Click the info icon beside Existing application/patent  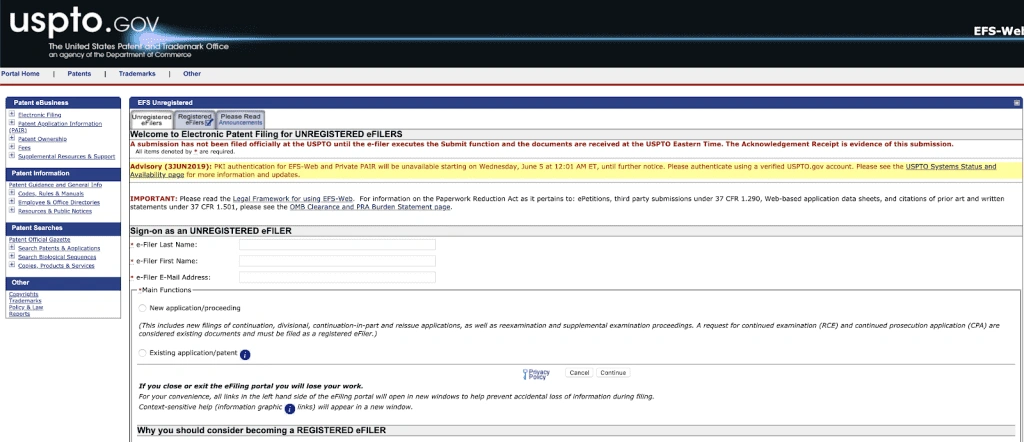245,355
